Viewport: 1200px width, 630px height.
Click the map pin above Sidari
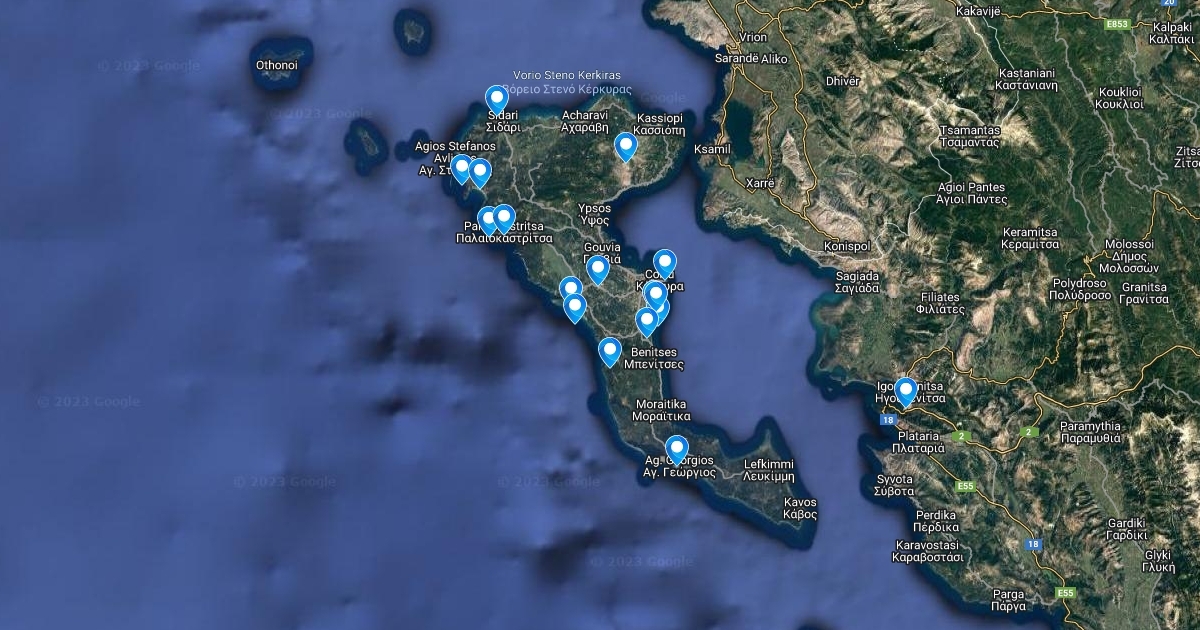pos(497,99)
